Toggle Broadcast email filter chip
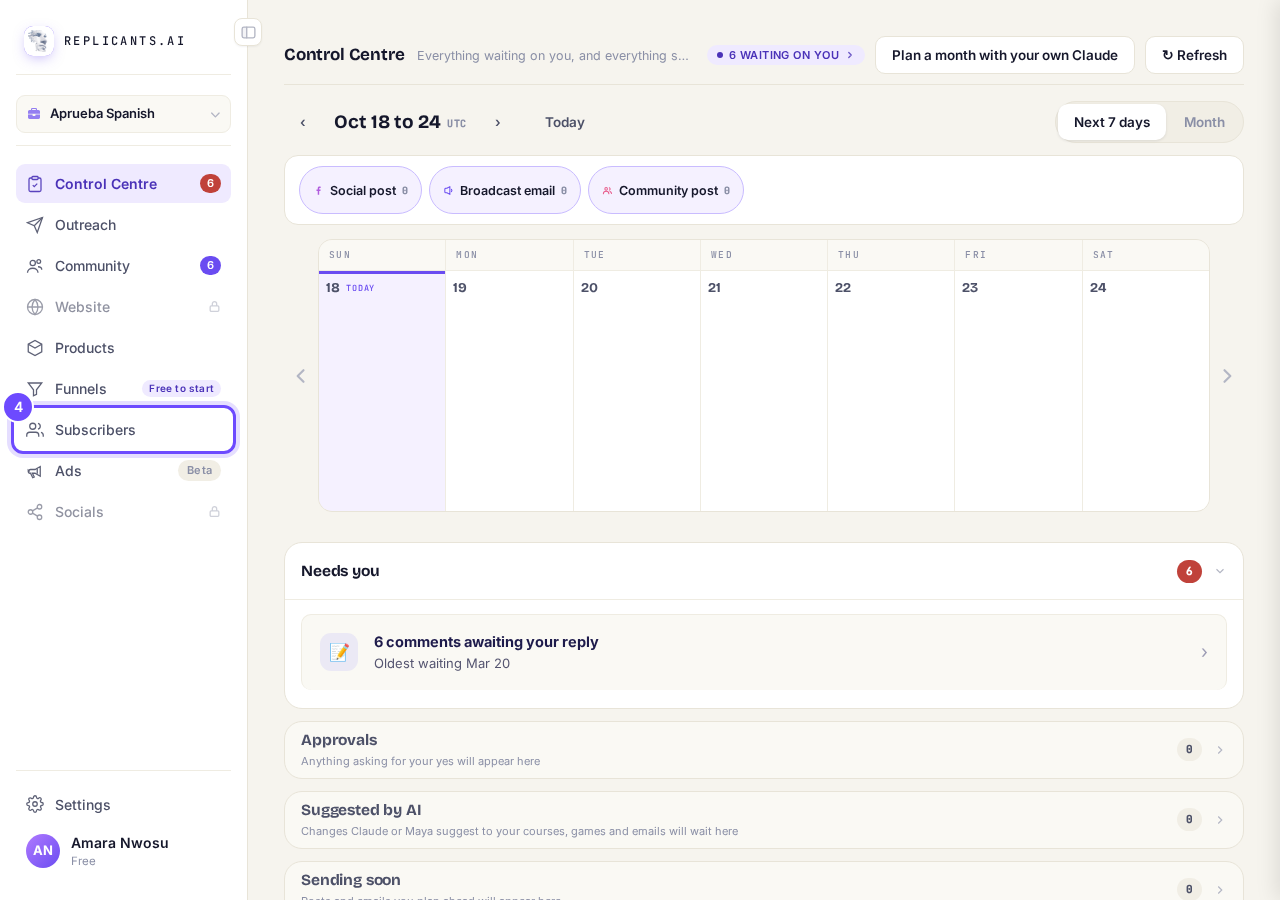 [x=505, y=190]
